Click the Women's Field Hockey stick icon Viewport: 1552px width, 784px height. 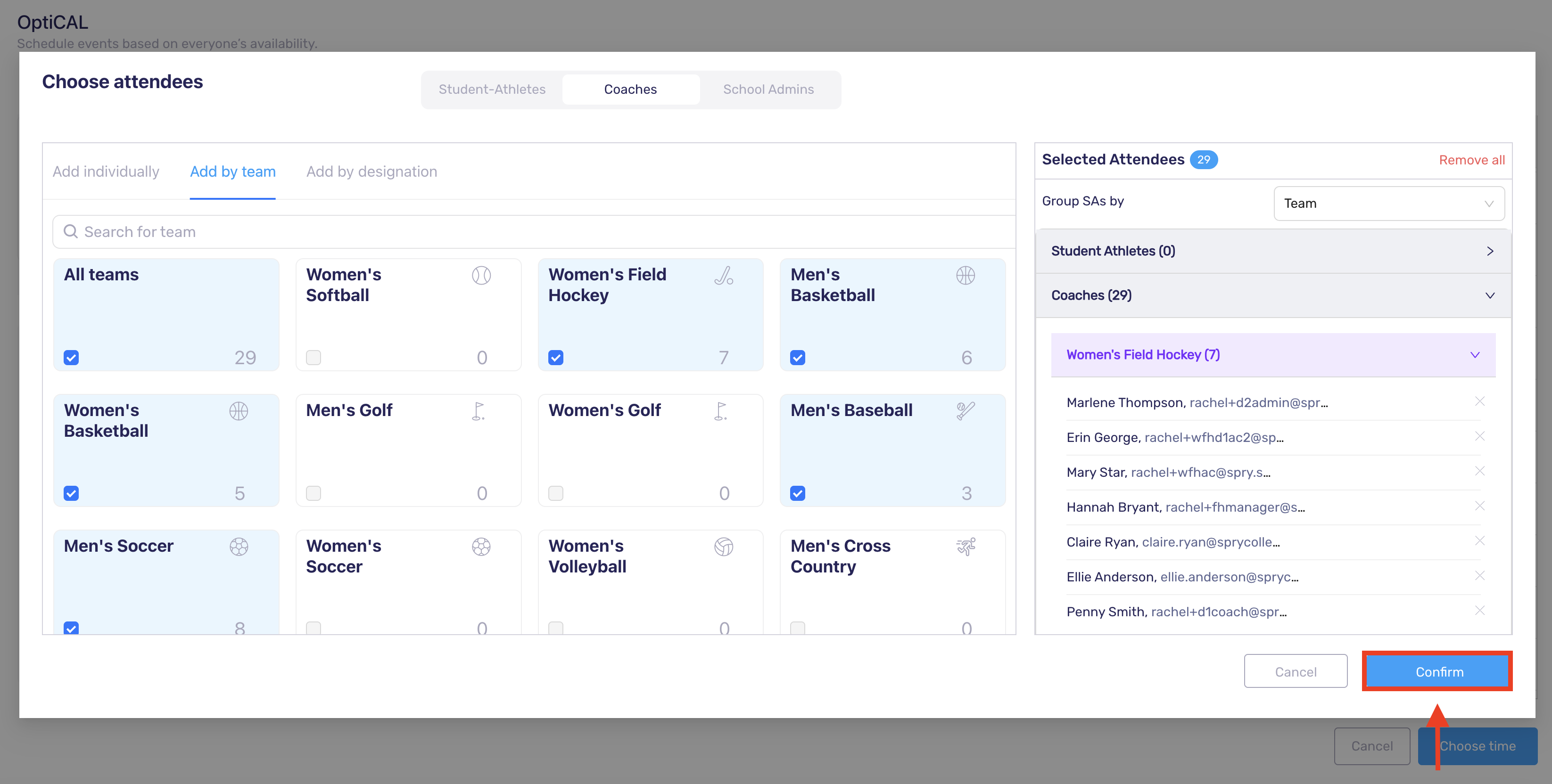[724, 275]
